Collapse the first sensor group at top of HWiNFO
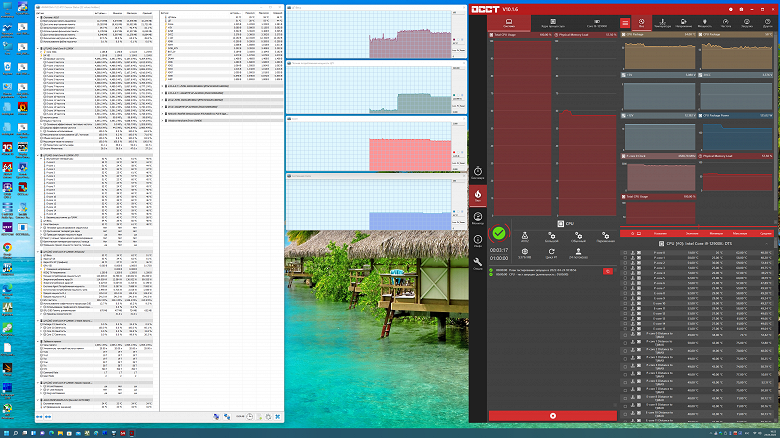Image resolution: width=780 pixels, height=438 pixels. tap(38, 17)
